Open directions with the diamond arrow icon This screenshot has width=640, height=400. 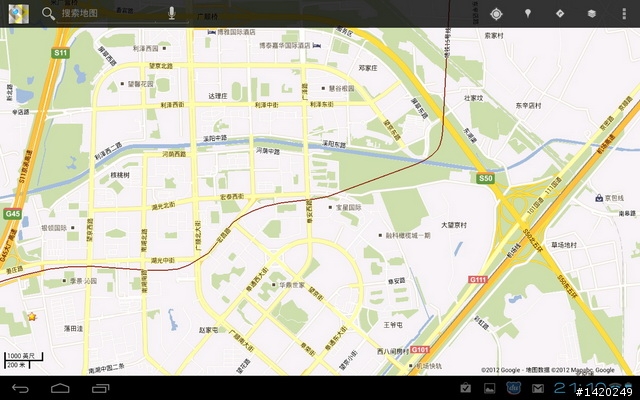coord(560,13)
